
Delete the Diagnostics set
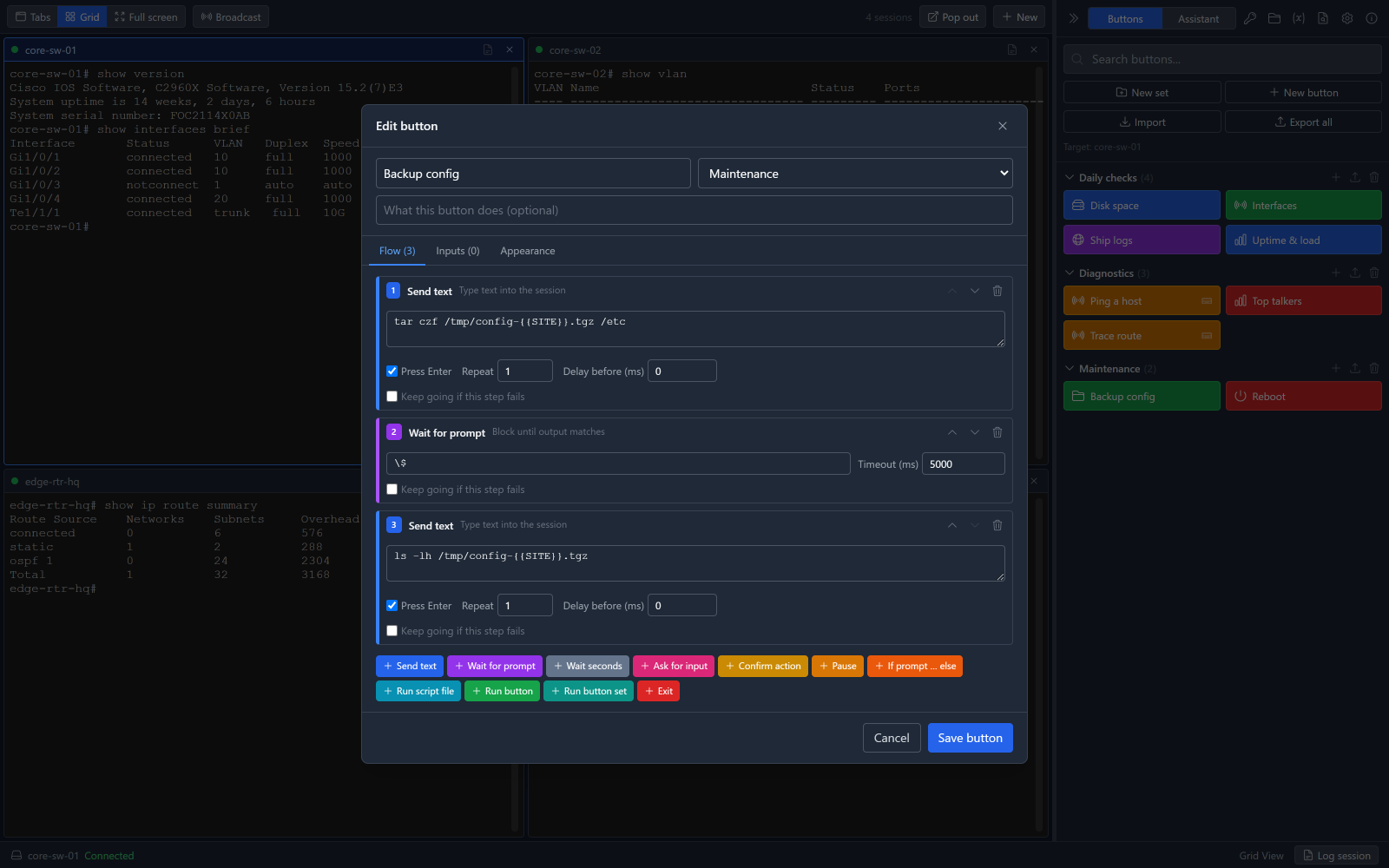pos(1374,273)
